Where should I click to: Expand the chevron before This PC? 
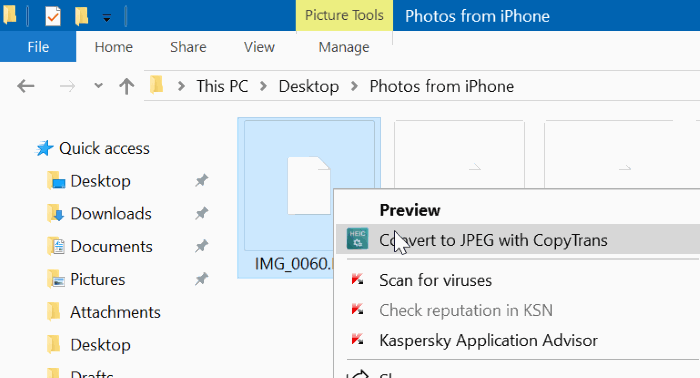[x=181, y=86]
